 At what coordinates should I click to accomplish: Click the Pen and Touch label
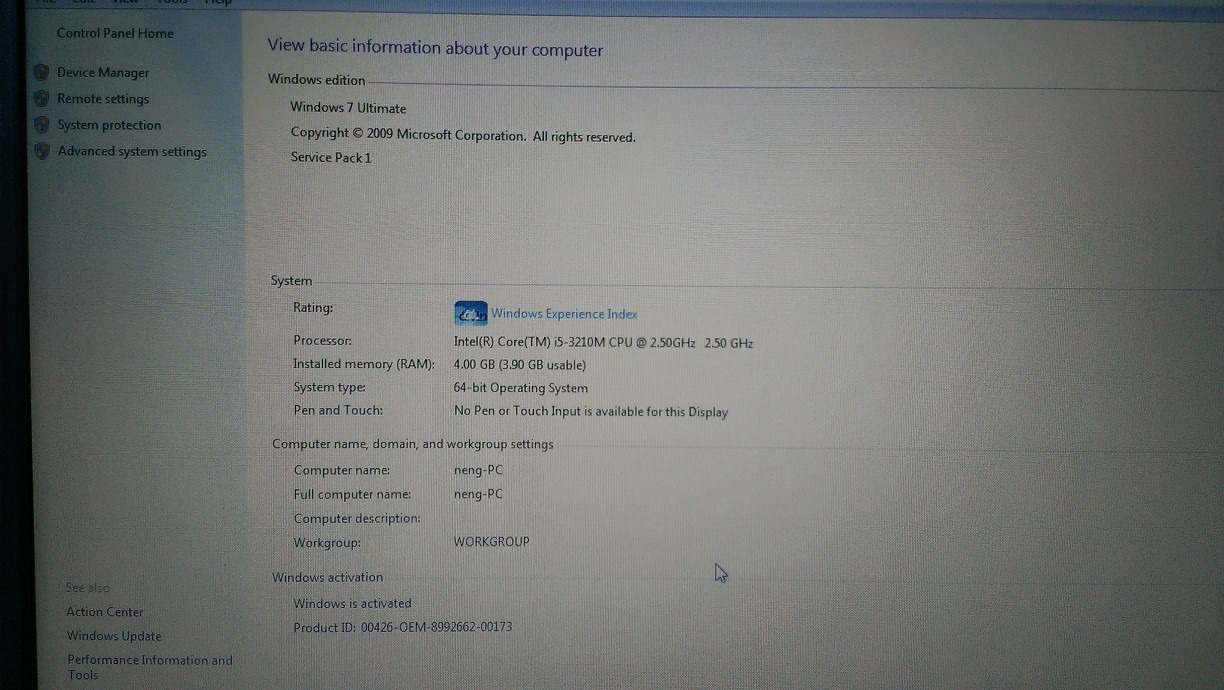pyautogui.click(x=338, y=410)
